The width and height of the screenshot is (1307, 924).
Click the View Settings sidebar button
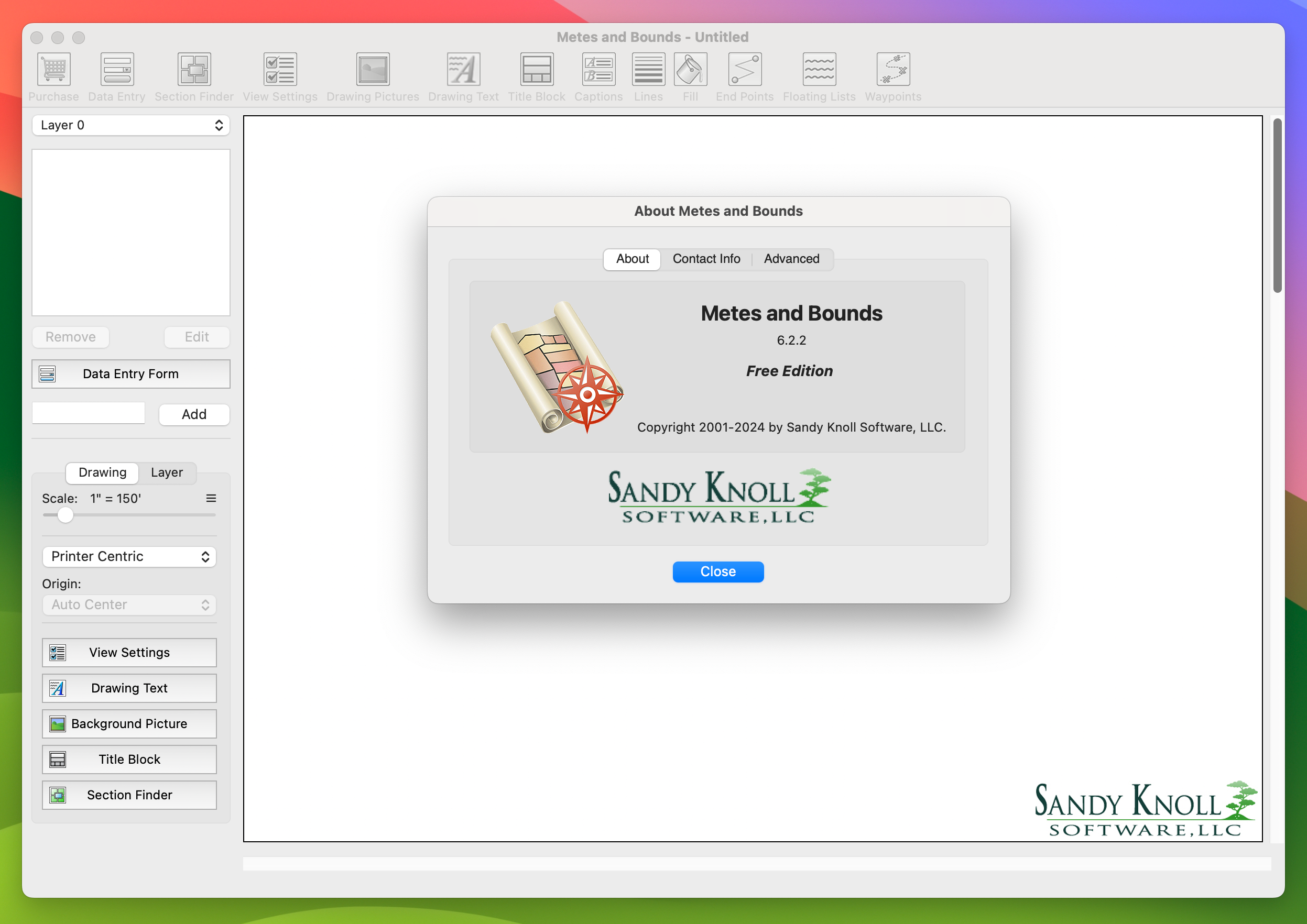(129, 653)
